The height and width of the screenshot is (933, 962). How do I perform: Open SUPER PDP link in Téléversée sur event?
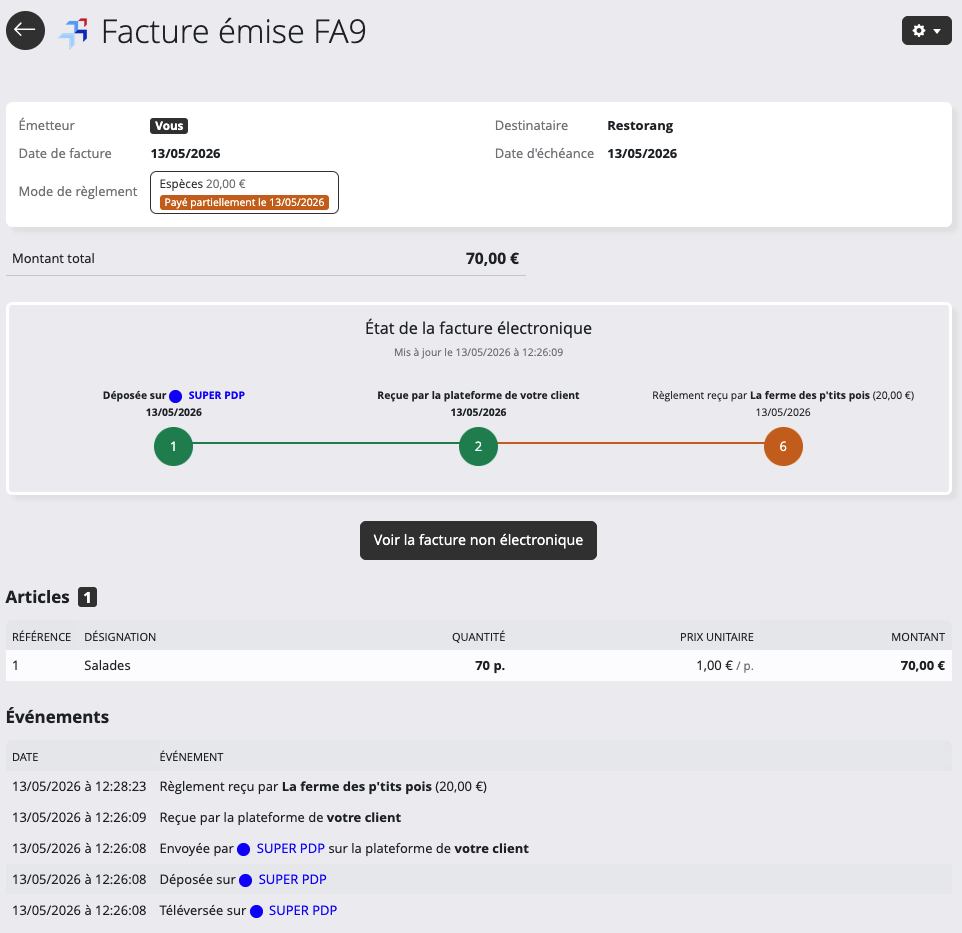pyautogui.click(x=302, y=910)
